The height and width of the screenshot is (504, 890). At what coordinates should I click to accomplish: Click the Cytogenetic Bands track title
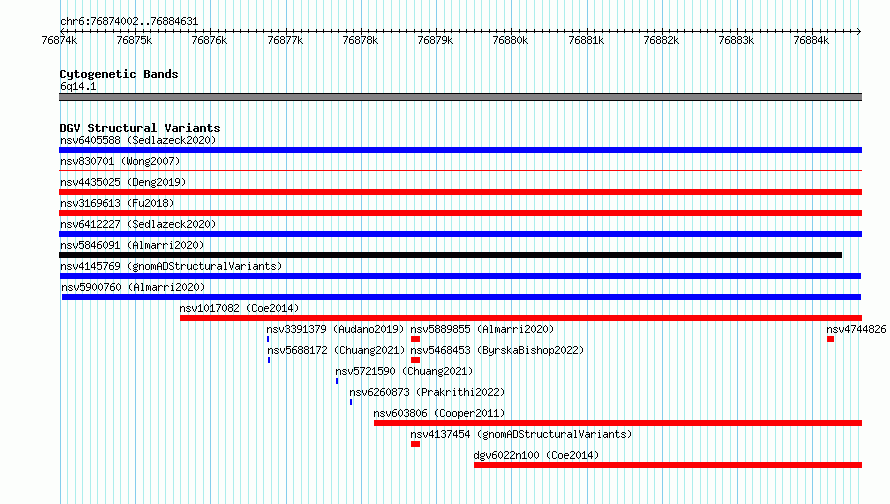pyautogui.click(x=119, y=74)
